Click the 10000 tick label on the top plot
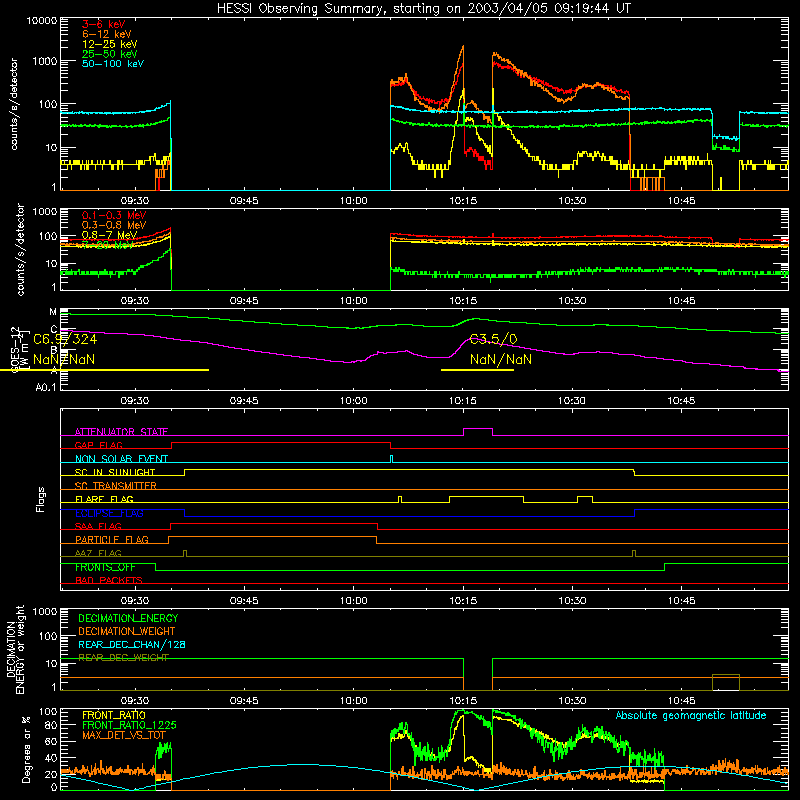 (x=42, y=21)
